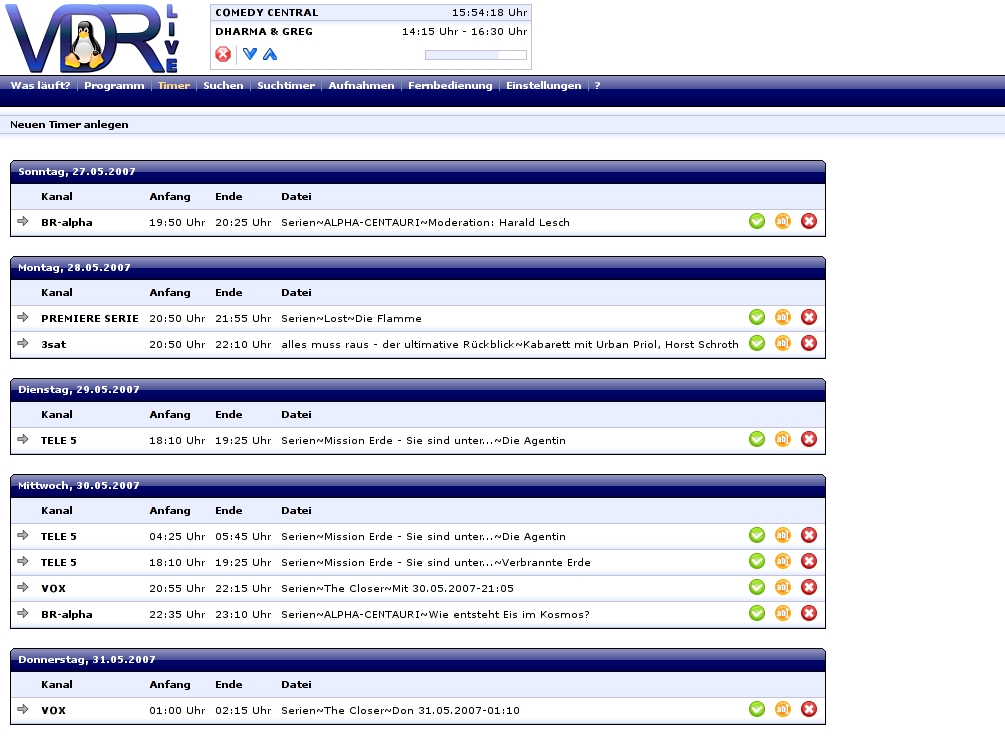
Task: Click the arrow beside the VOX 20:55 row
Action: pyautogui.click(x=23, y=587)
